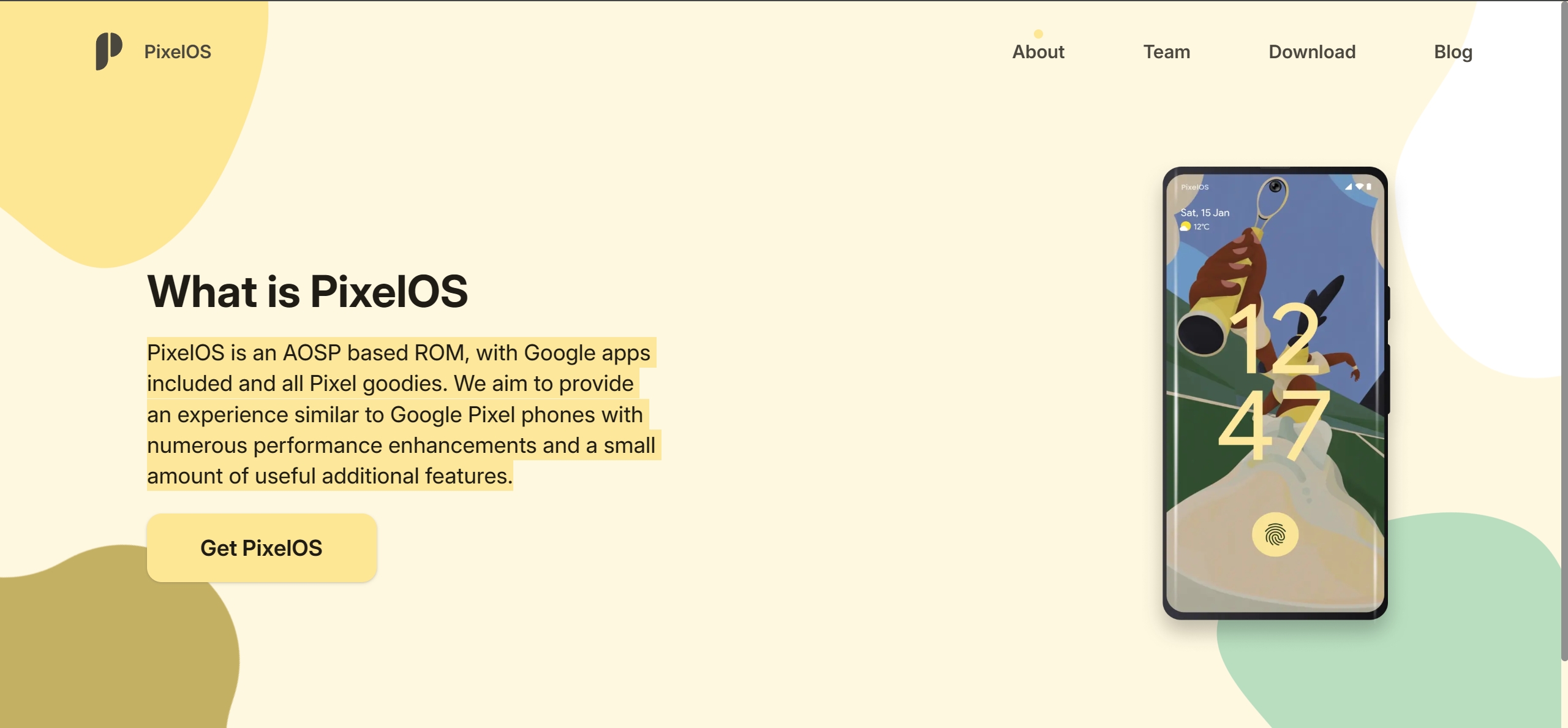
Task: Click the PixelOS carrier label on phone
Action: (1194, 187)
